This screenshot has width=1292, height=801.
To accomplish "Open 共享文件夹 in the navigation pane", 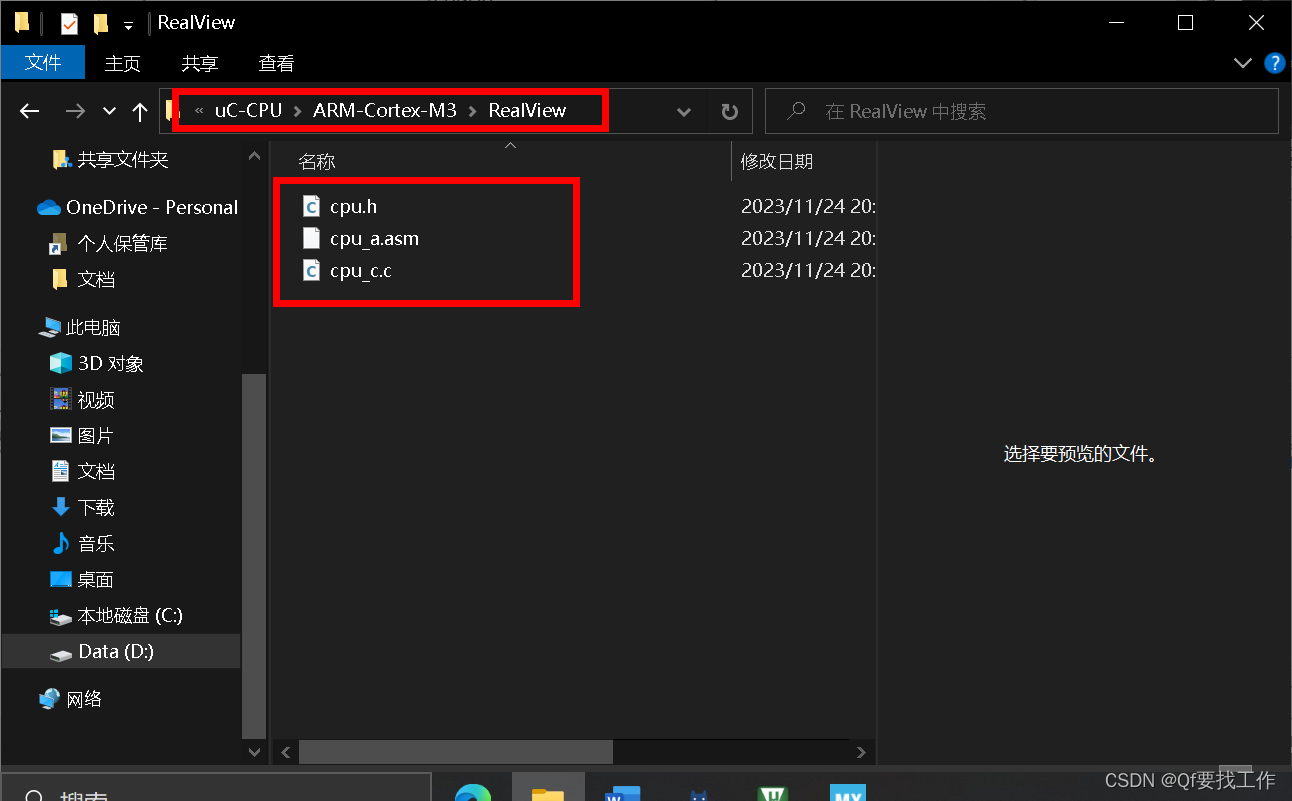I will 123,160.
